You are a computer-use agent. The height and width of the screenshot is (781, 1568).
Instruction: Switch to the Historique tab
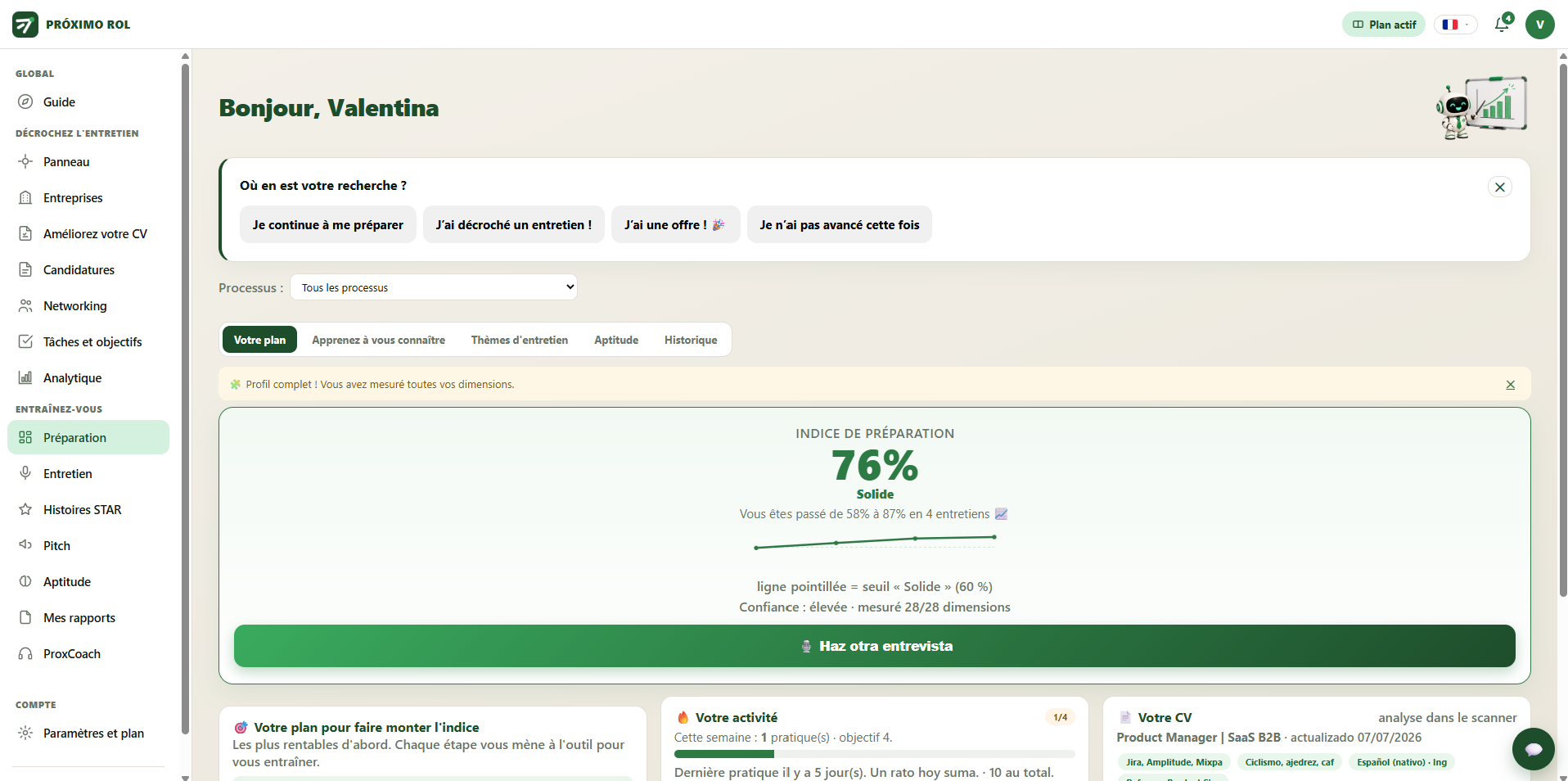click(691, 340)
